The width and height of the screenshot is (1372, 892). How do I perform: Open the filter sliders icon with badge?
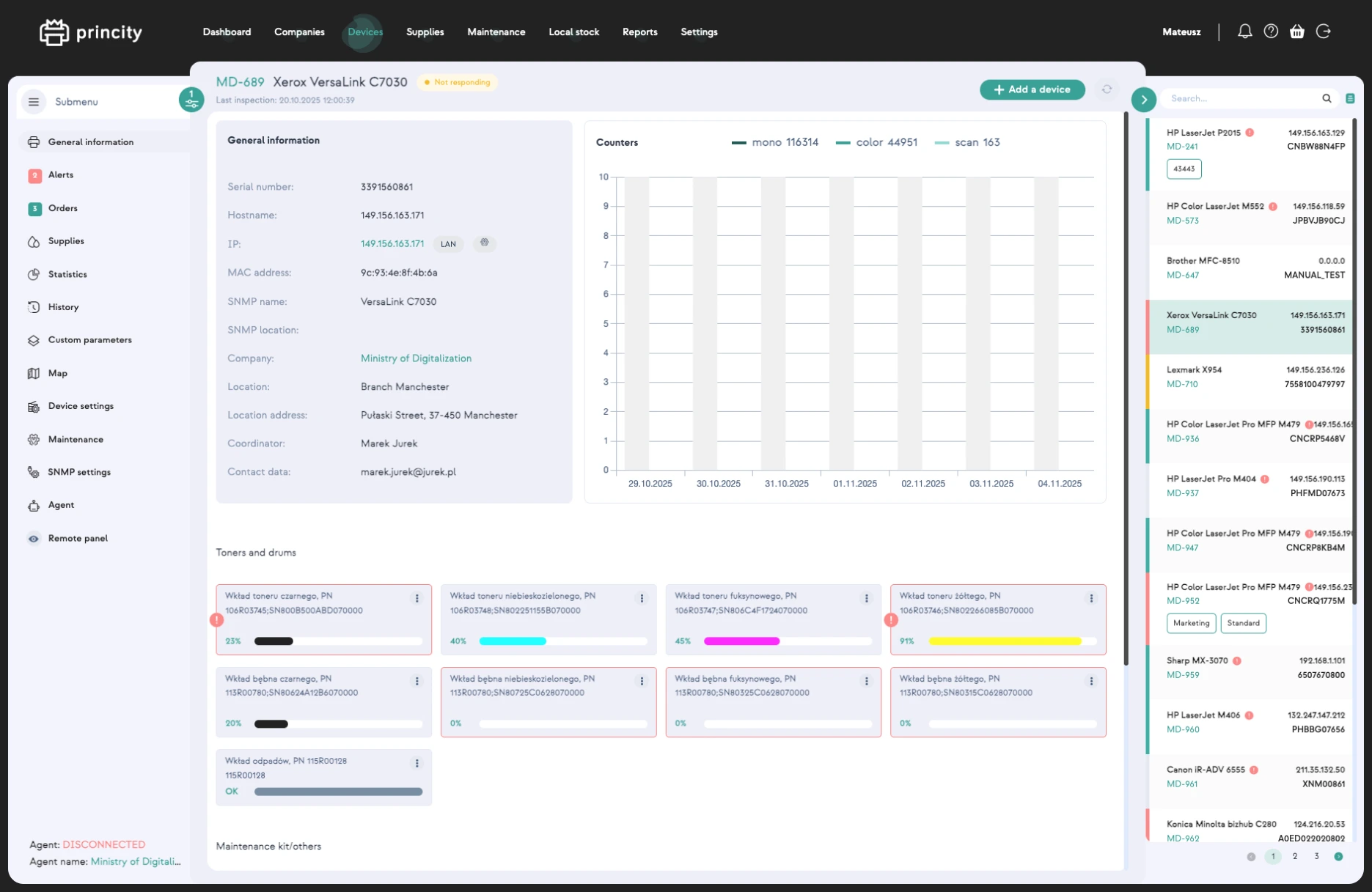tap(191, 100)
